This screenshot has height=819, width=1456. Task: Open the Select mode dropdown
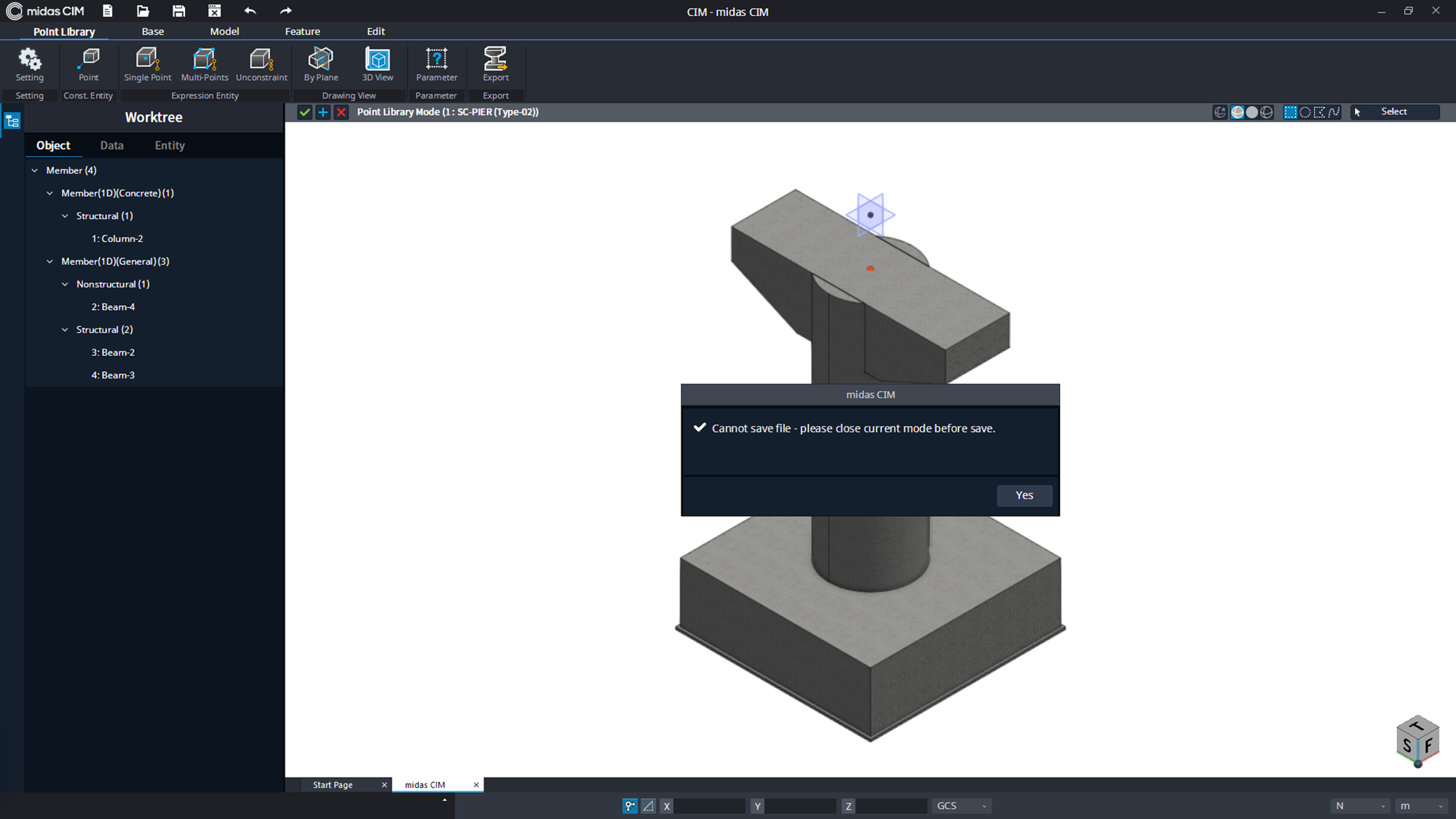pyautogui.click(x=1395, y=112)
